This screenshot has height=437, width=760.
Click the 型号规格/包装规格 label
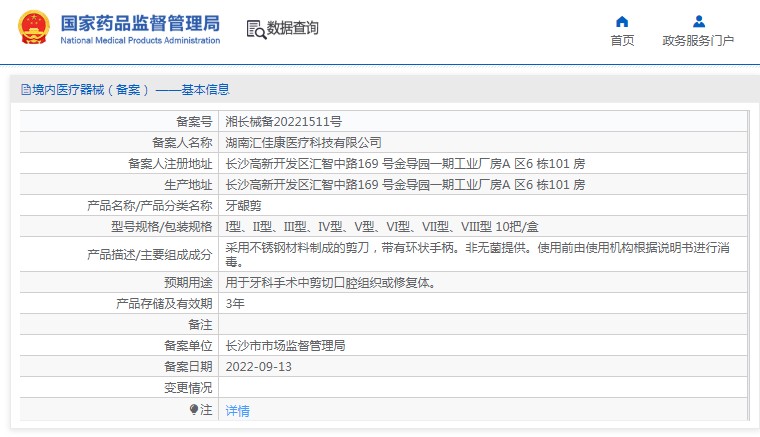[162, 227]
